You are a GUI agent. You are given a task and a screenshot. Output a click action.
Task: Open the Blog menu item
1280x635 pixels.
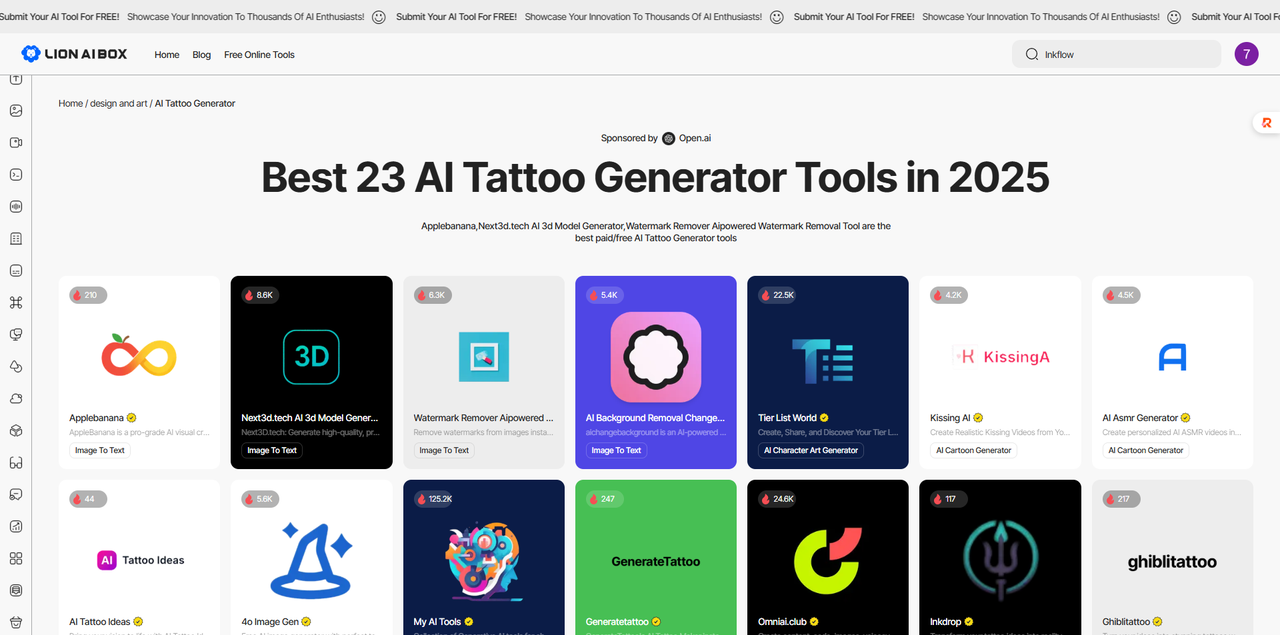202,55
